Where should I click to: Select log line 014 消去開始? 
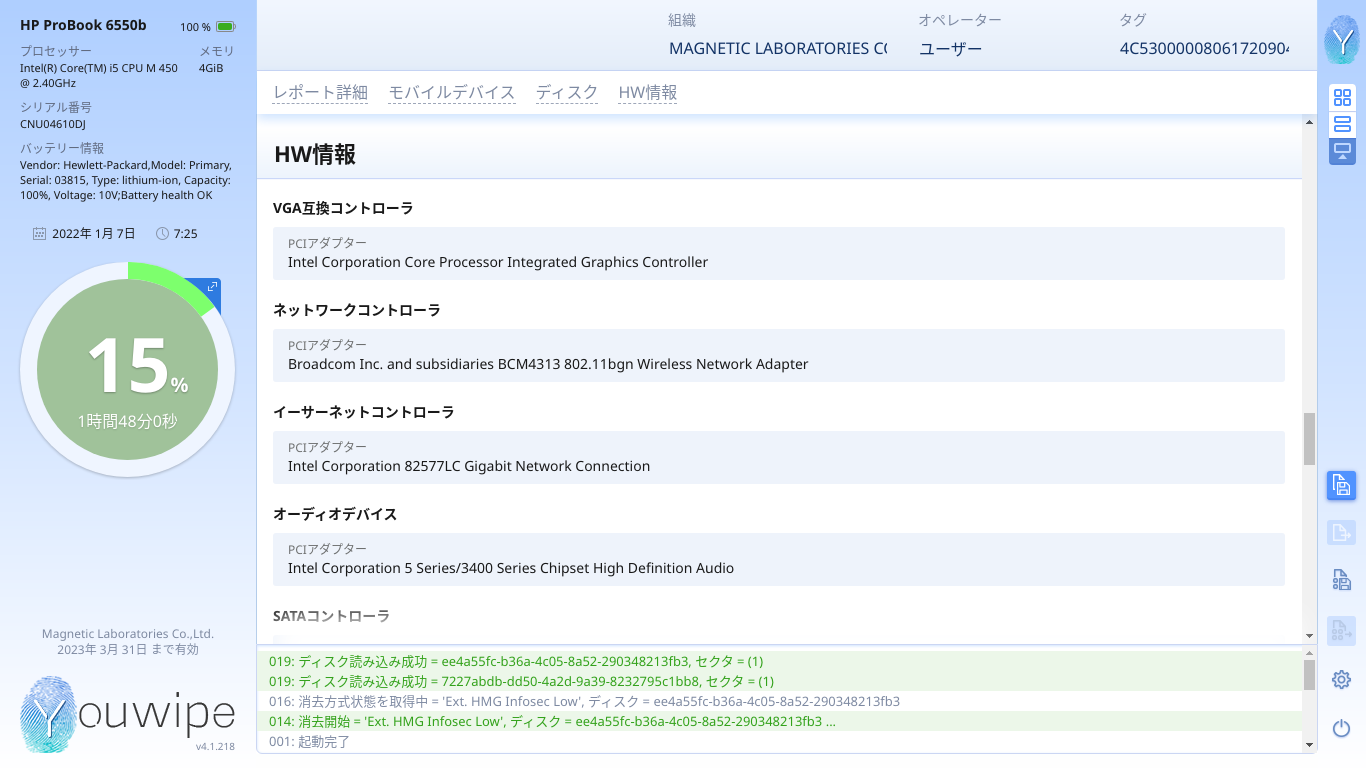pyautogui.click(x=780, y=721)
